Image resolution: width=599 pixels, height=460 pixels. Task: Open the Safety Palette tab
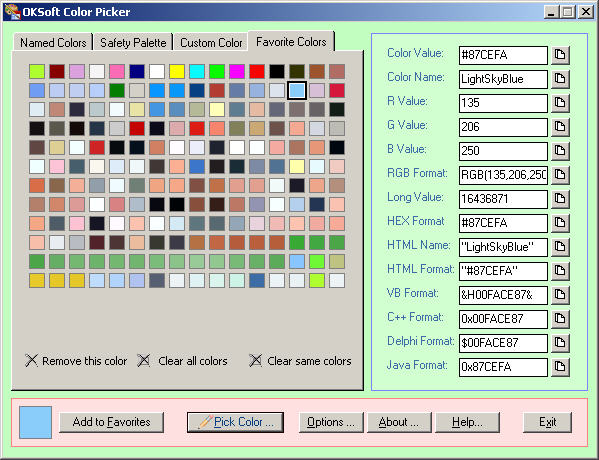click(x=133, y=42)
